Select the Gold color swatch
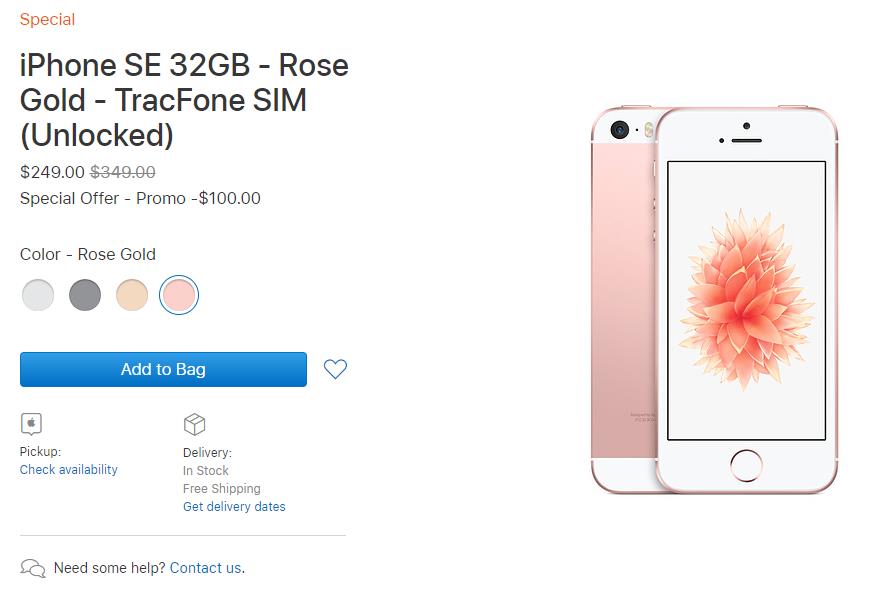Image resolution: width=878 pixels, height=592 pixels. click(x=132, y=295)
